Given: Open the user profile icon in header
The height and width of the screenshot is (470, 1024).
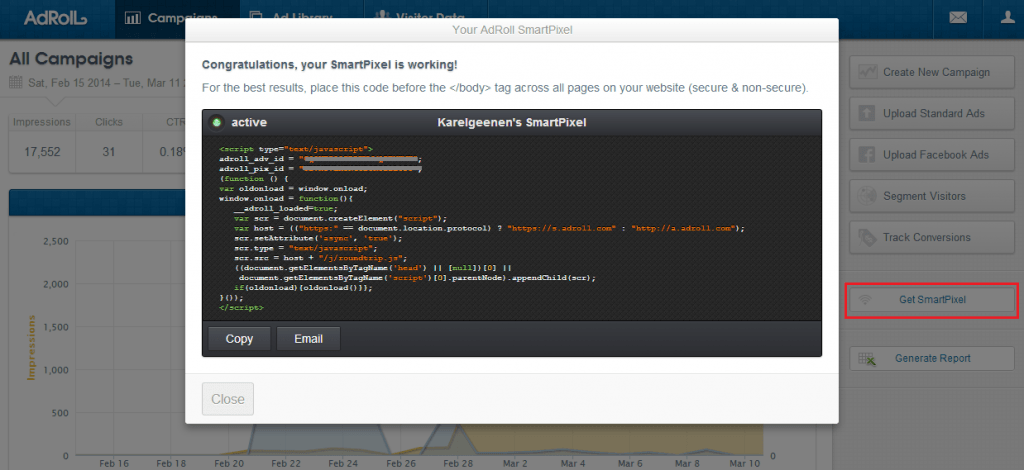Looking at the screenshot, I should click(x=1008, y=18).
